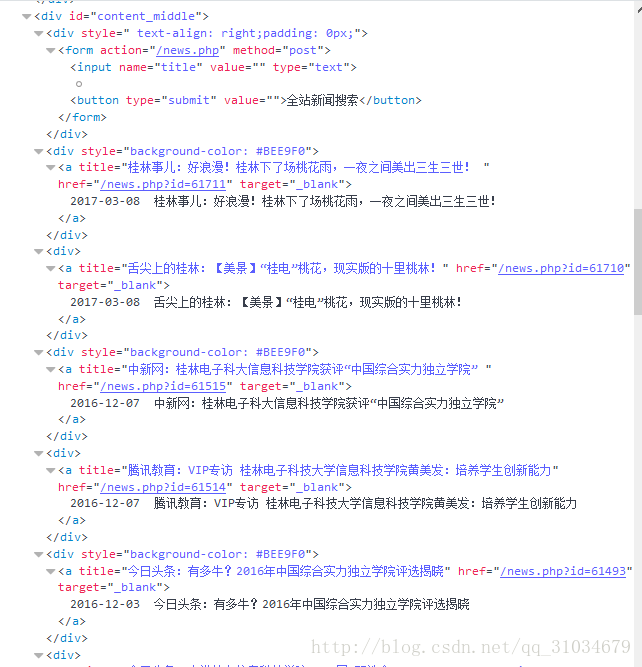Open the /news.php form action link
The image size is (642, 667).
click(x=188, y=50)
